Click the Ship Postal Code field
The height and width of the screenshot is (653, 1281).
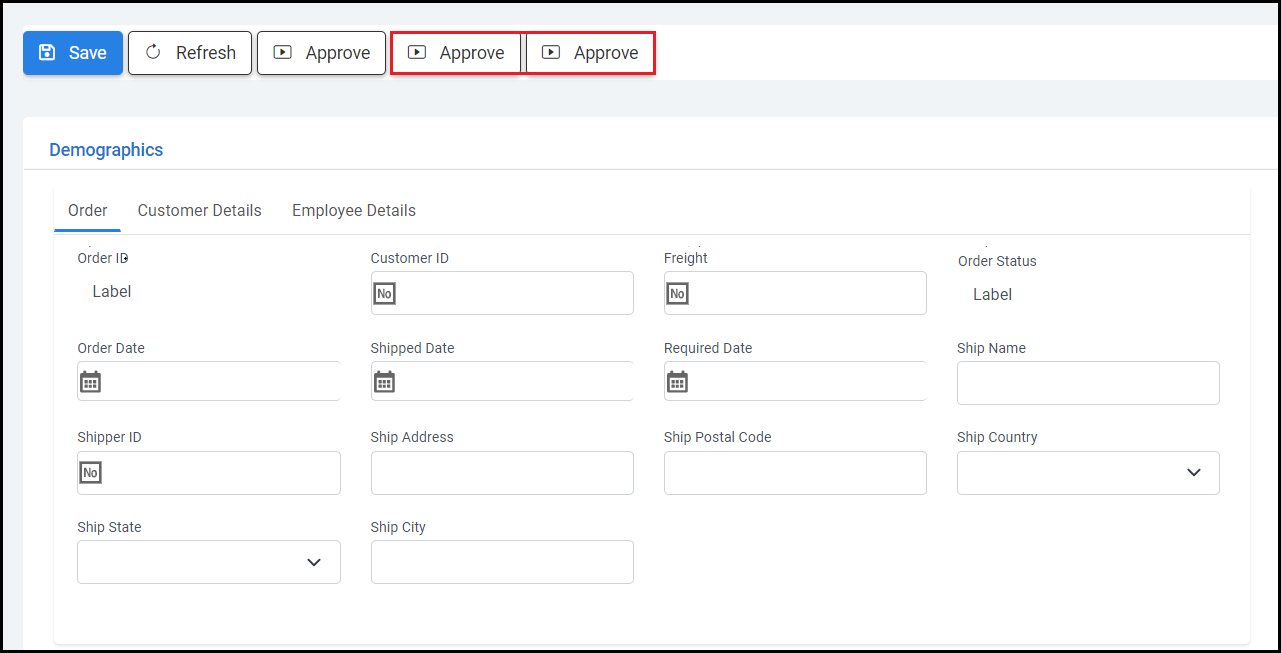[x=795, y=473]
